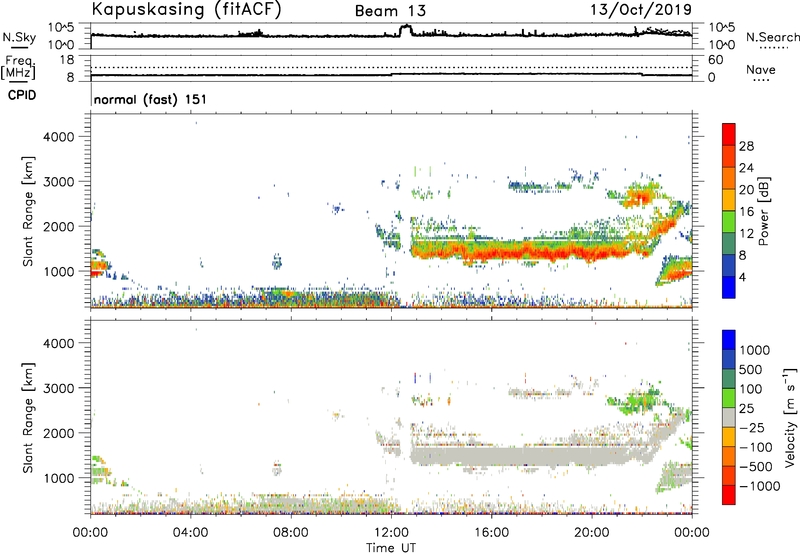Click the power colorbar's blue bottom segment
The image size is (800, 554).
729,287
